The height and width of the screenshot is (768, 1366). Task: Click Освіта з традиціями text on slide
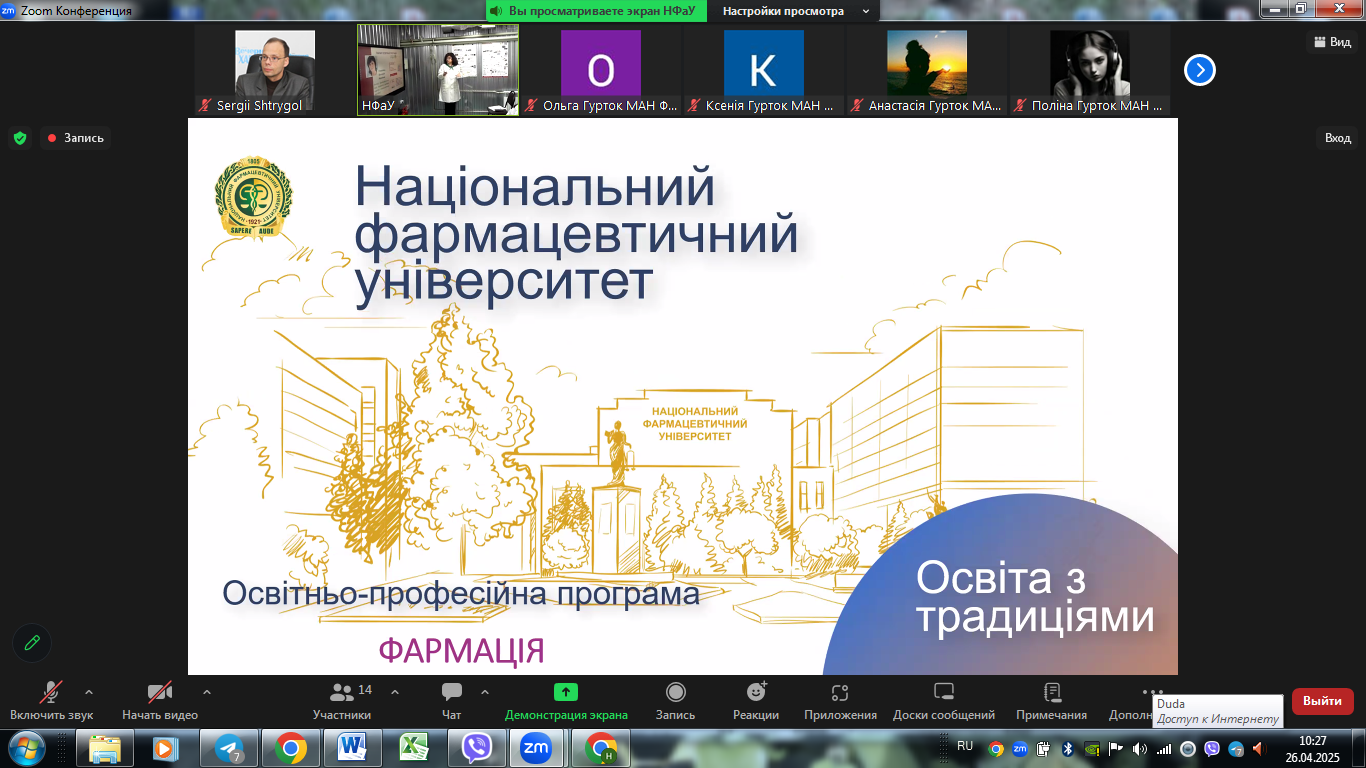[1035, 598]
